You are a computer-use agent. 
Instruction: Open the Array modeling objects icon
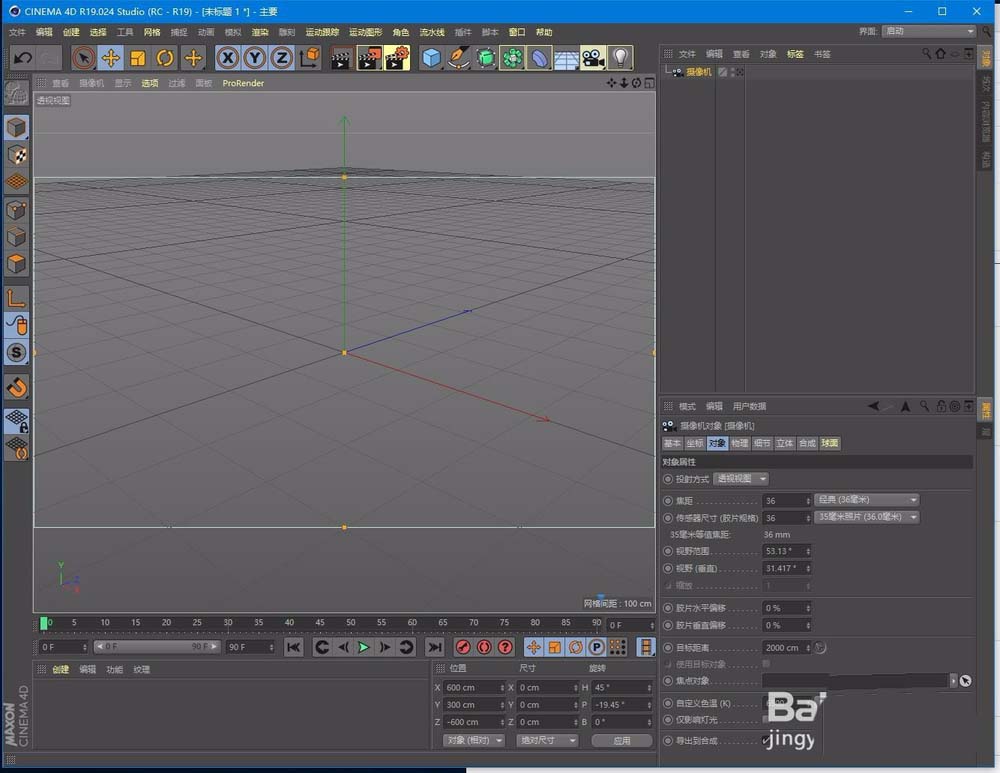pos(513,58)
